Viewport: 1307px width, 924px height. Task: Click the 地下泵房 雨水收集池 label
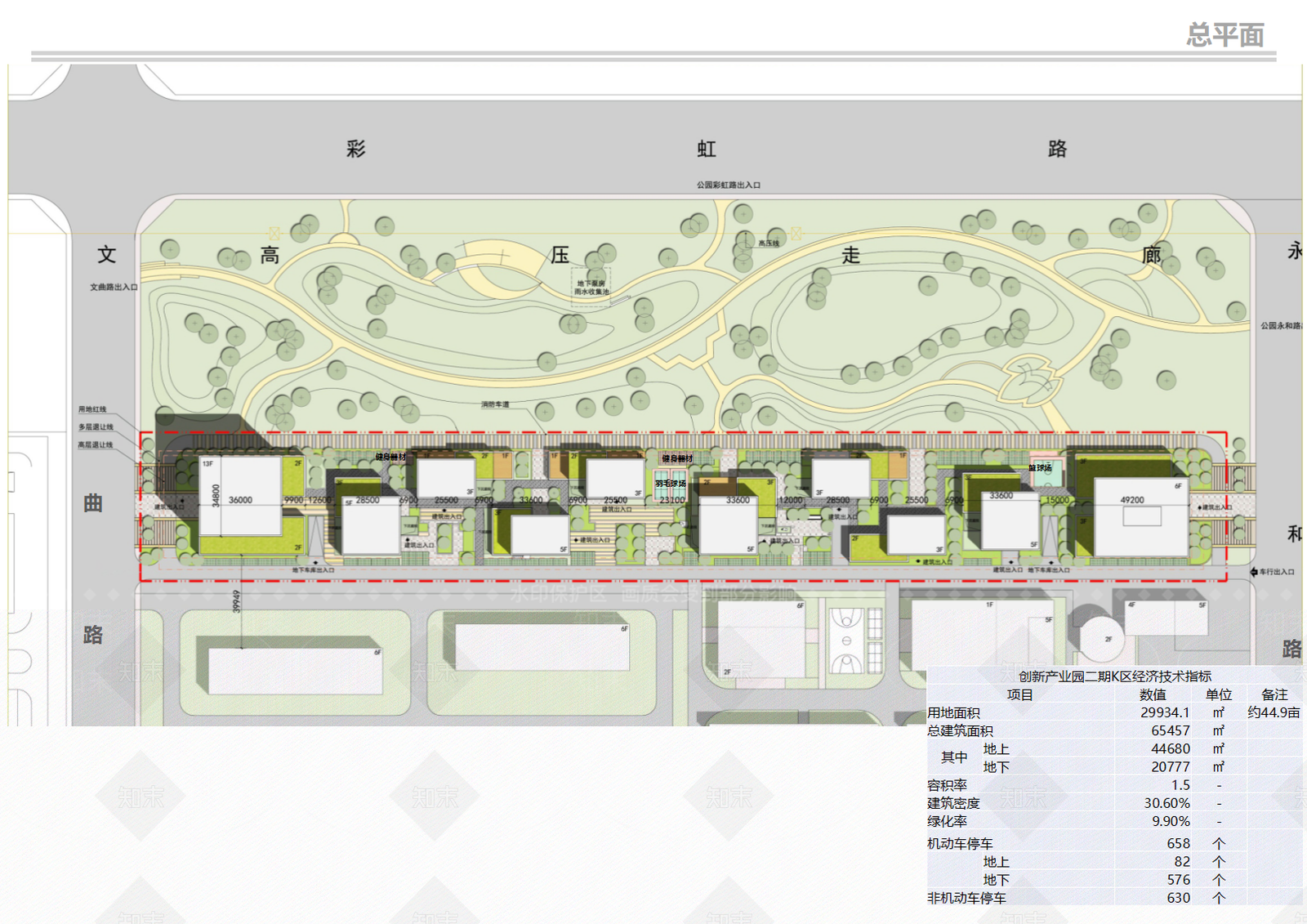click(591, 288)
